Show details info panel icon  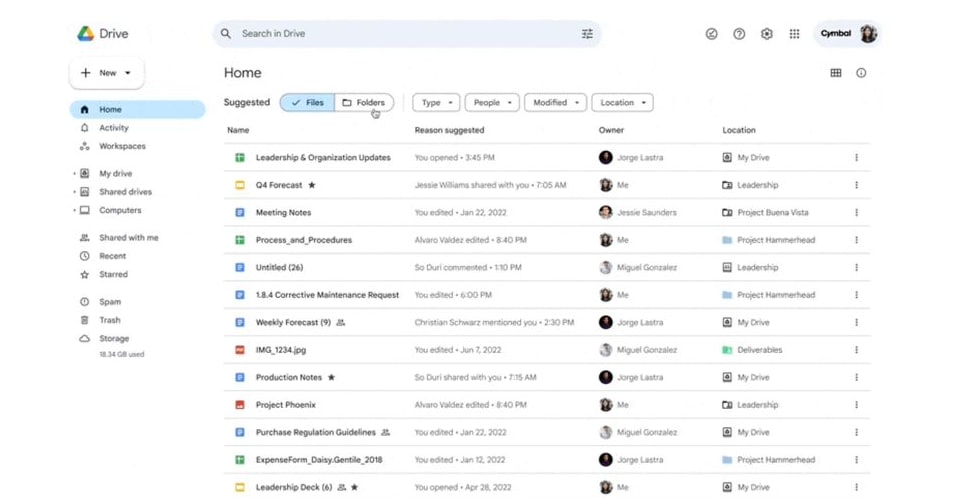pos(861,73)
